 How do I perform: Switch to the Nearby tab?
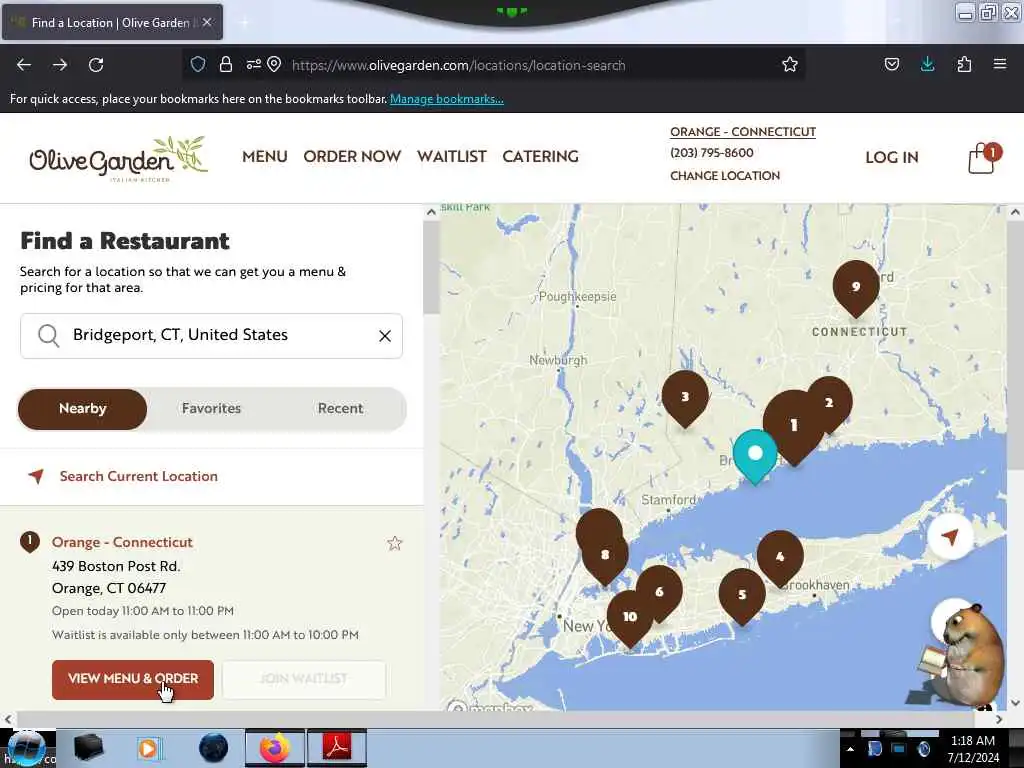[x=82, y=409]
